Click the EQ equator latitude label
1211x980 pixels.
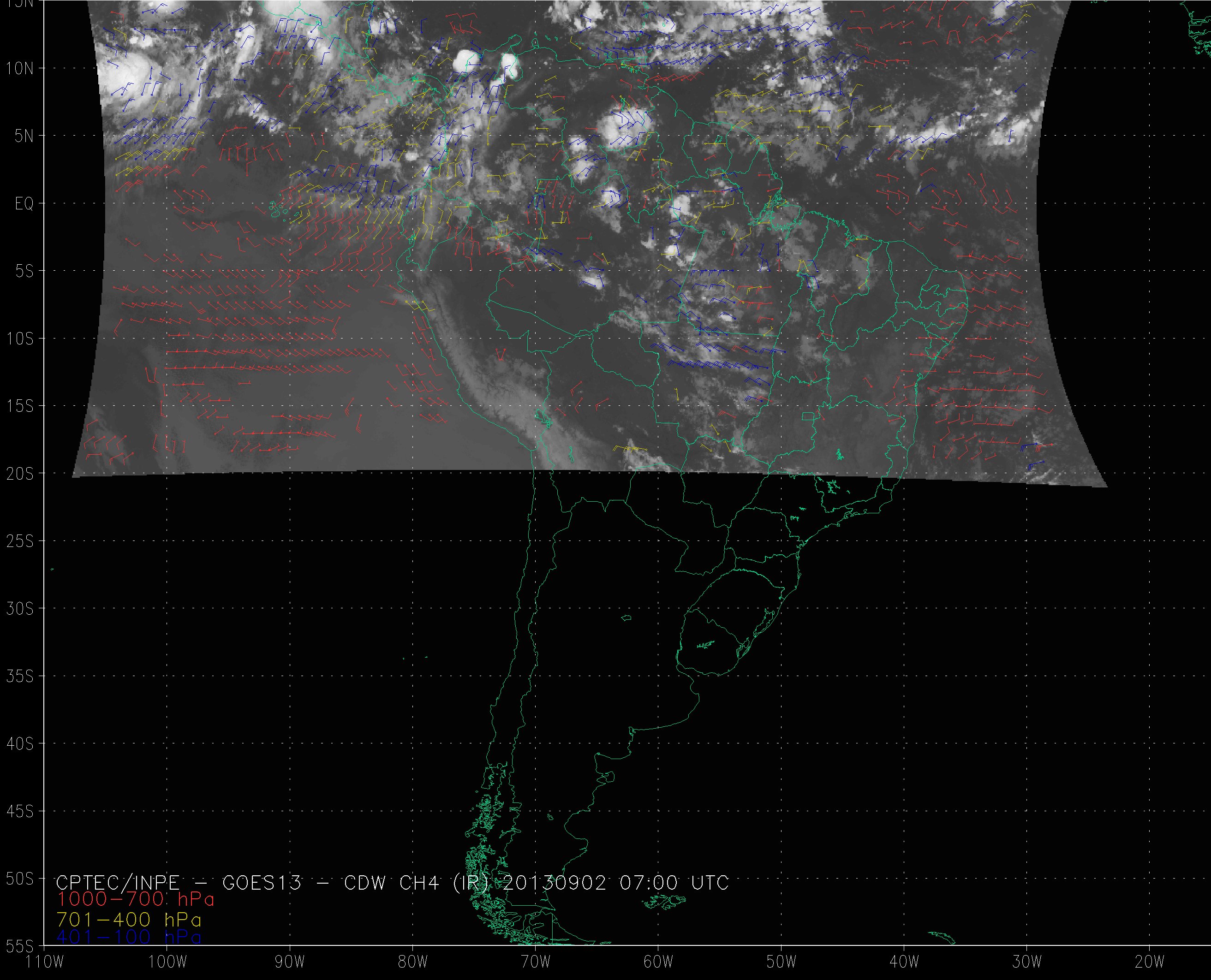[x=24, y=204]
